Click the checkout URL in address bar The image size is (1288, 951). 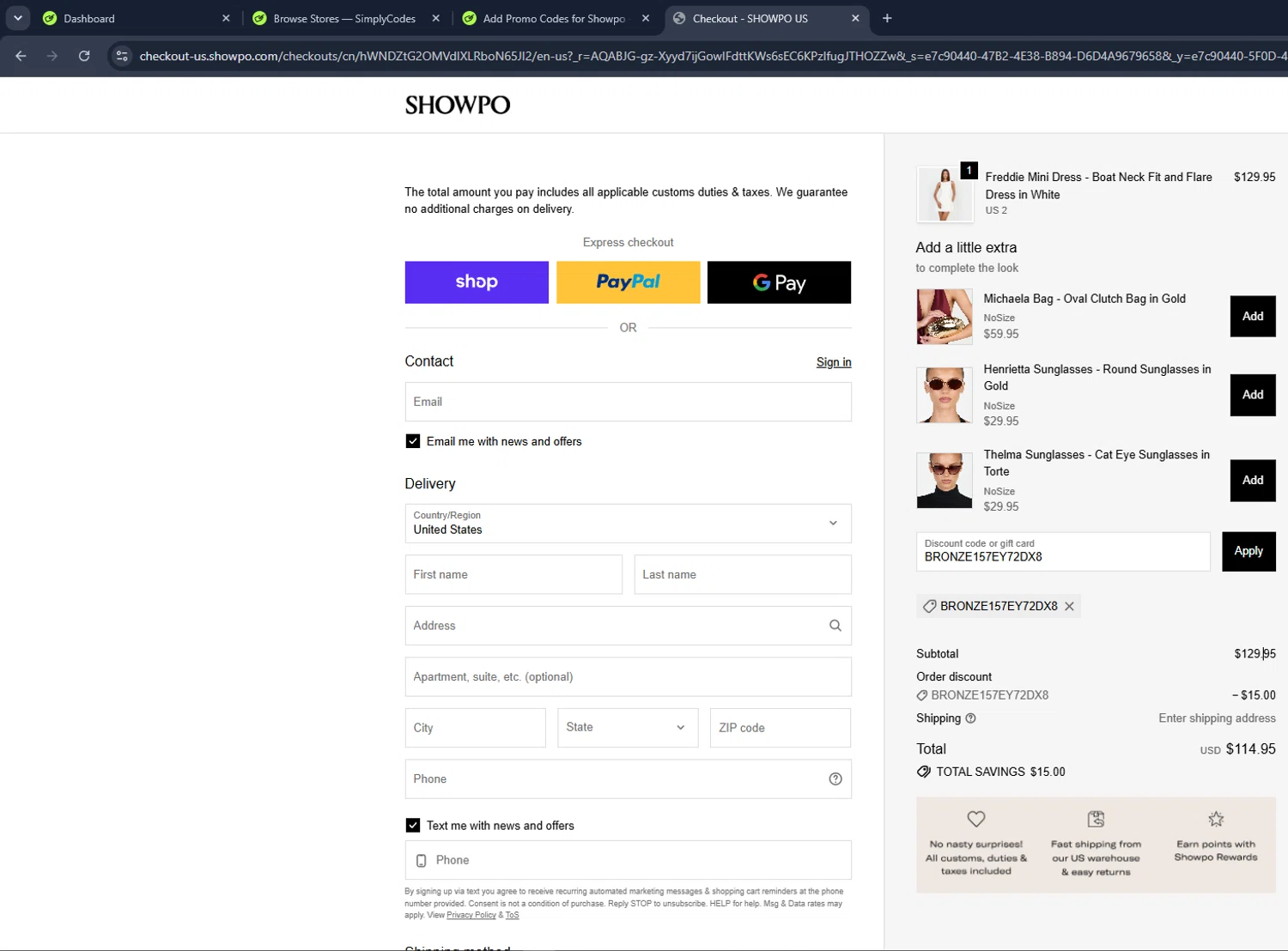713,56
